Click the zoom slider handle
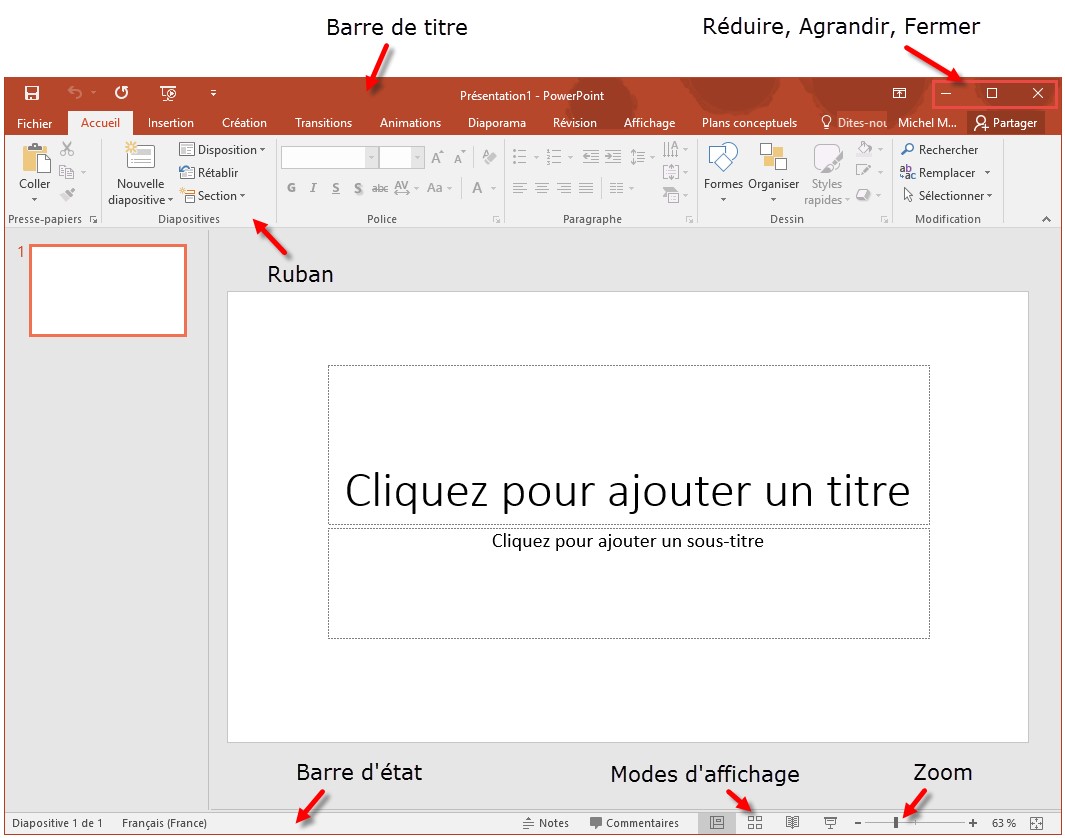Image resolution: width=1065 pixels, height=838 pixels. point(896,822)
